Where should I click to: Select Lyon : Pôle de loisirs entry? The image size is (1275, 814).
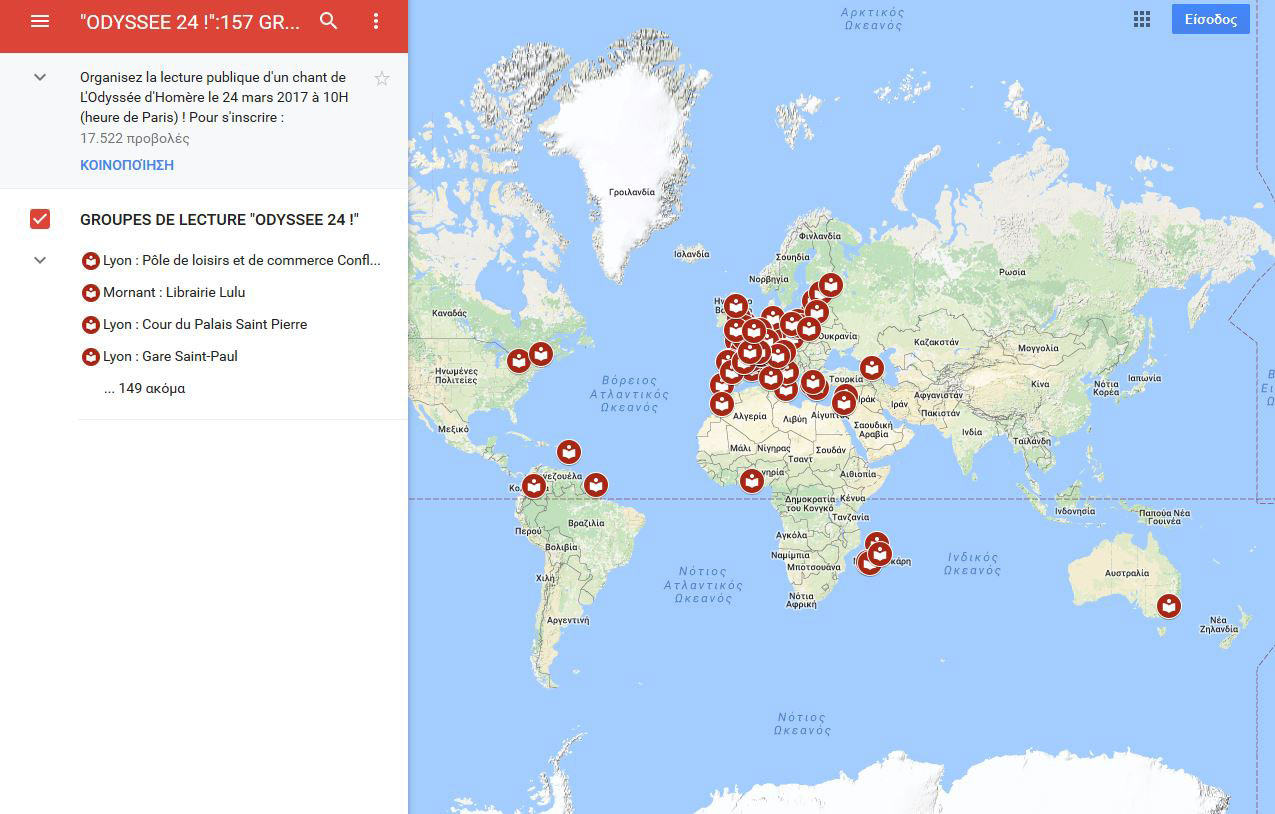(241, 260)
